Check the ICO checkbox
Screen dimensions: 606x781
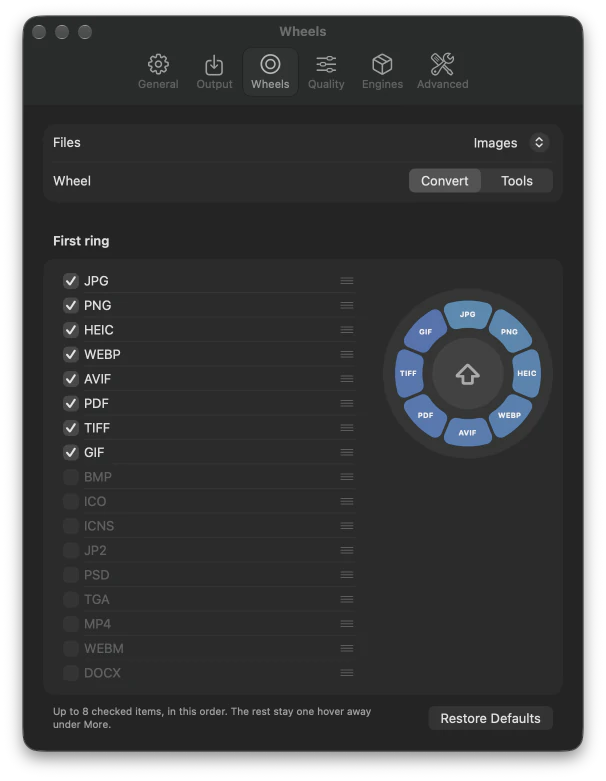(71, 501)
